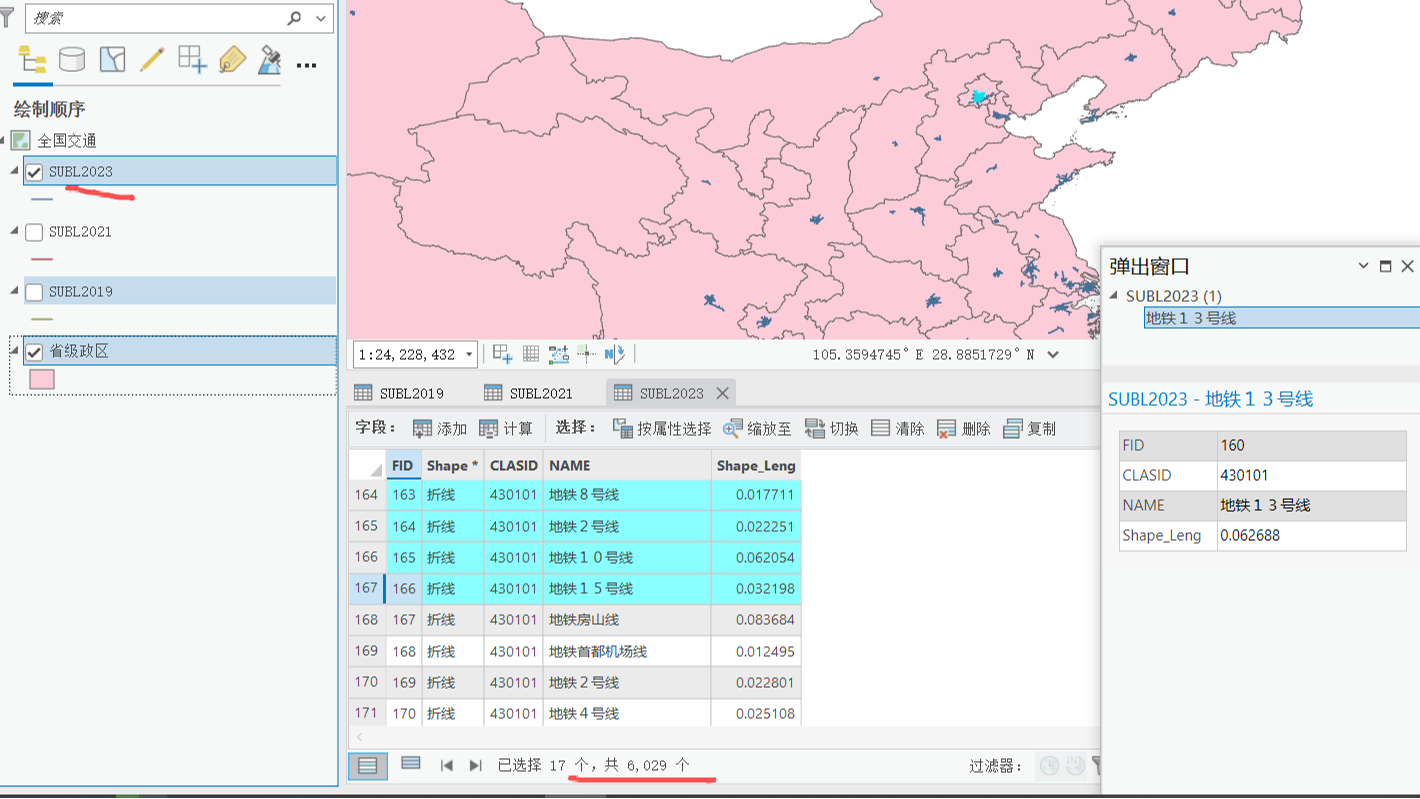
Task: Maximize the 弹出窗口 popup pane
Action: (x=1385, y=266)
